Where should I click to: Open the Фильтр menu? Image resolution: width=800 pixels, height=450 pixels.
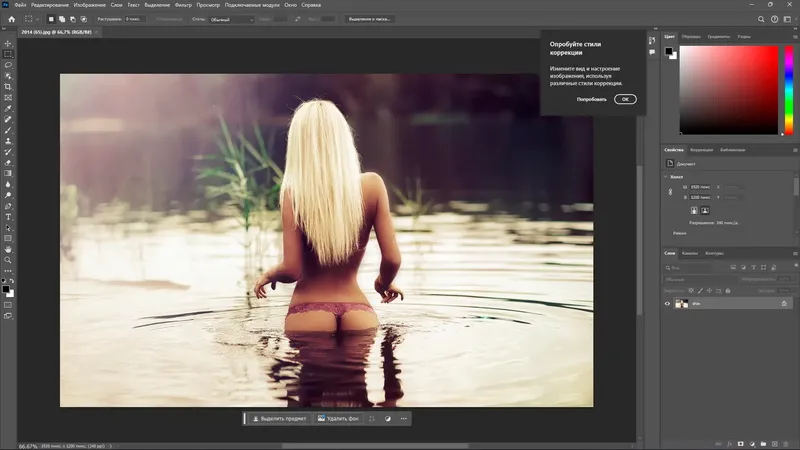click(183, 5)
